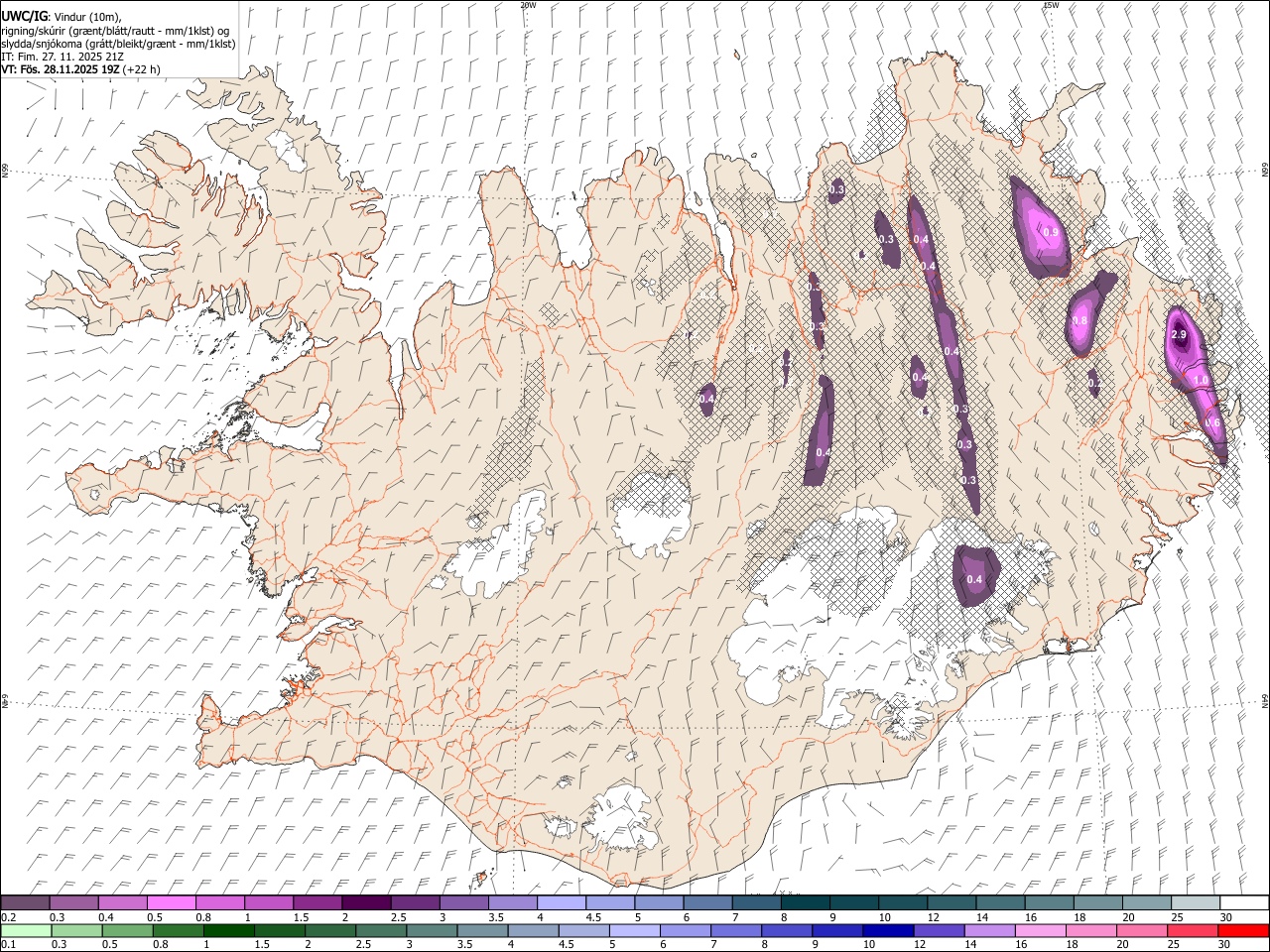Select the 14 light purple rain scale swatch

[989, 930]
